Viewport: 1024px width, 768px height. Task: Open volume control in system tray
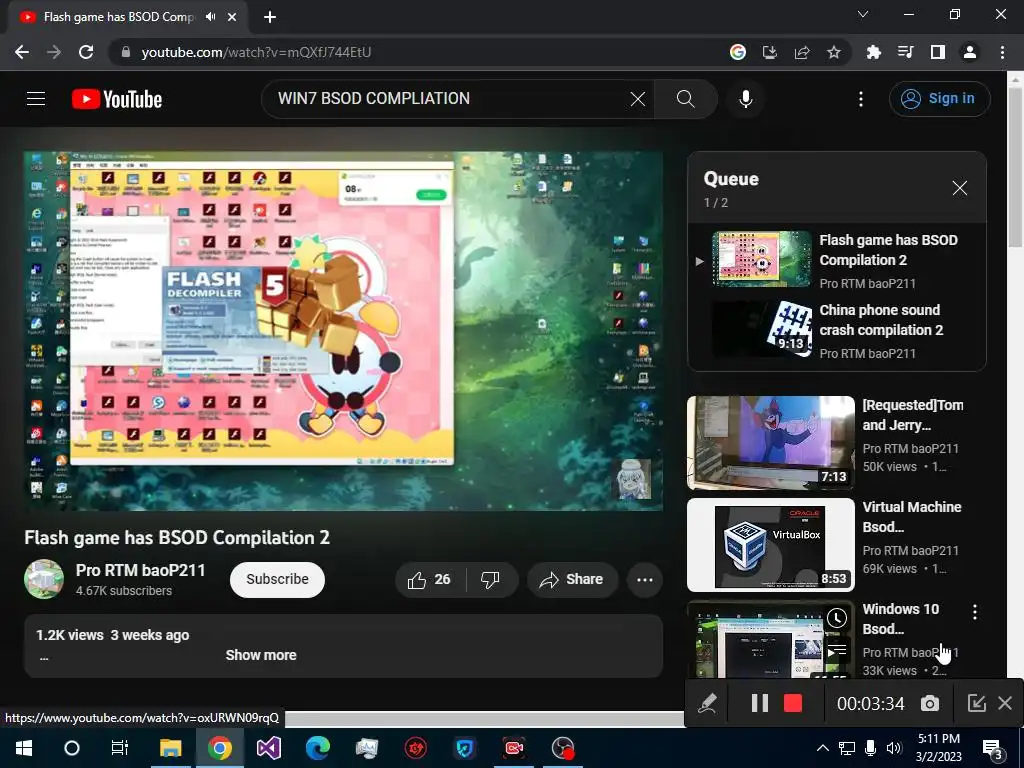point(895,748)
